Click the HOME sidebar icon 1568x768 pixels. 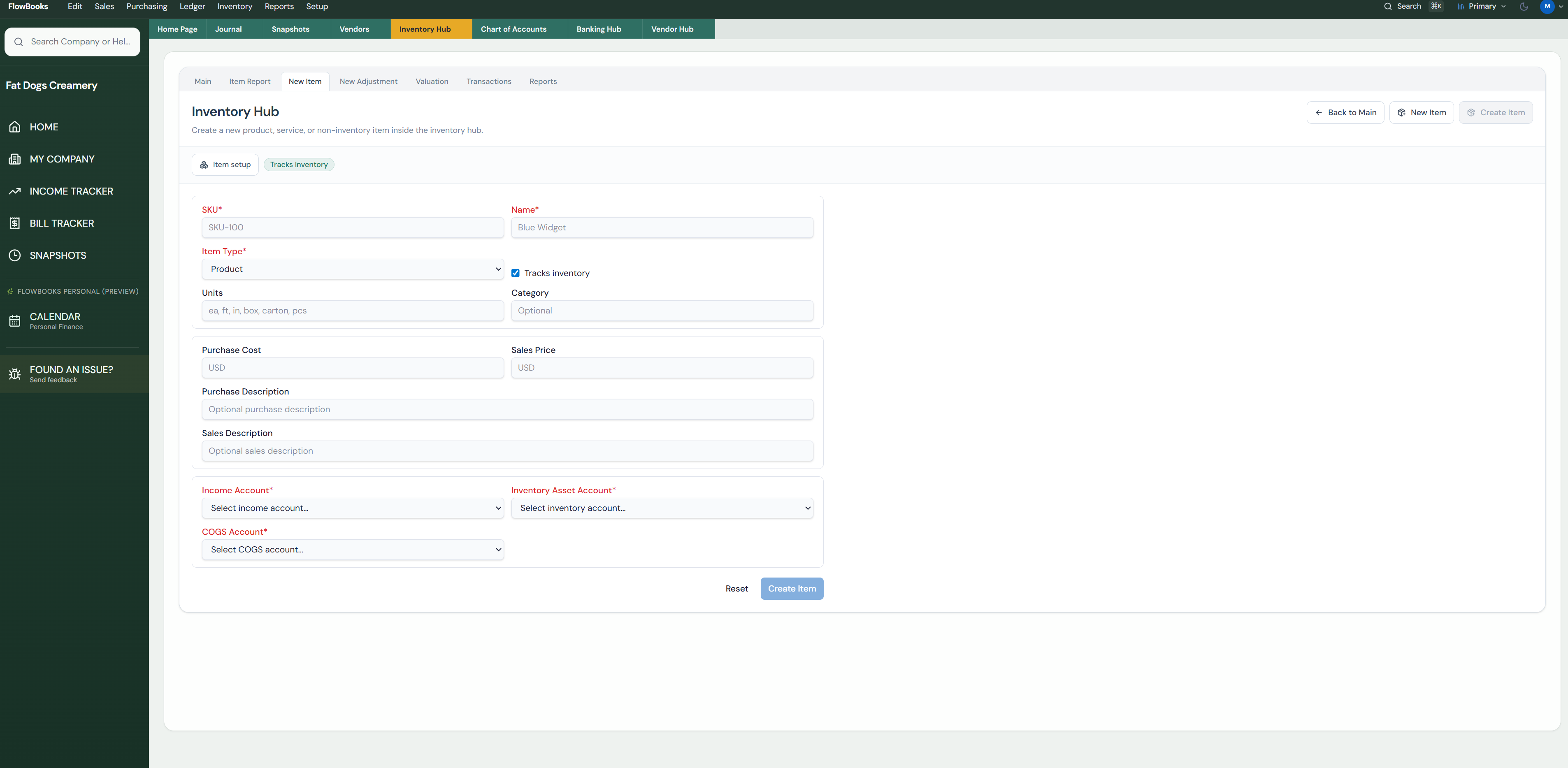pos(15,127)
